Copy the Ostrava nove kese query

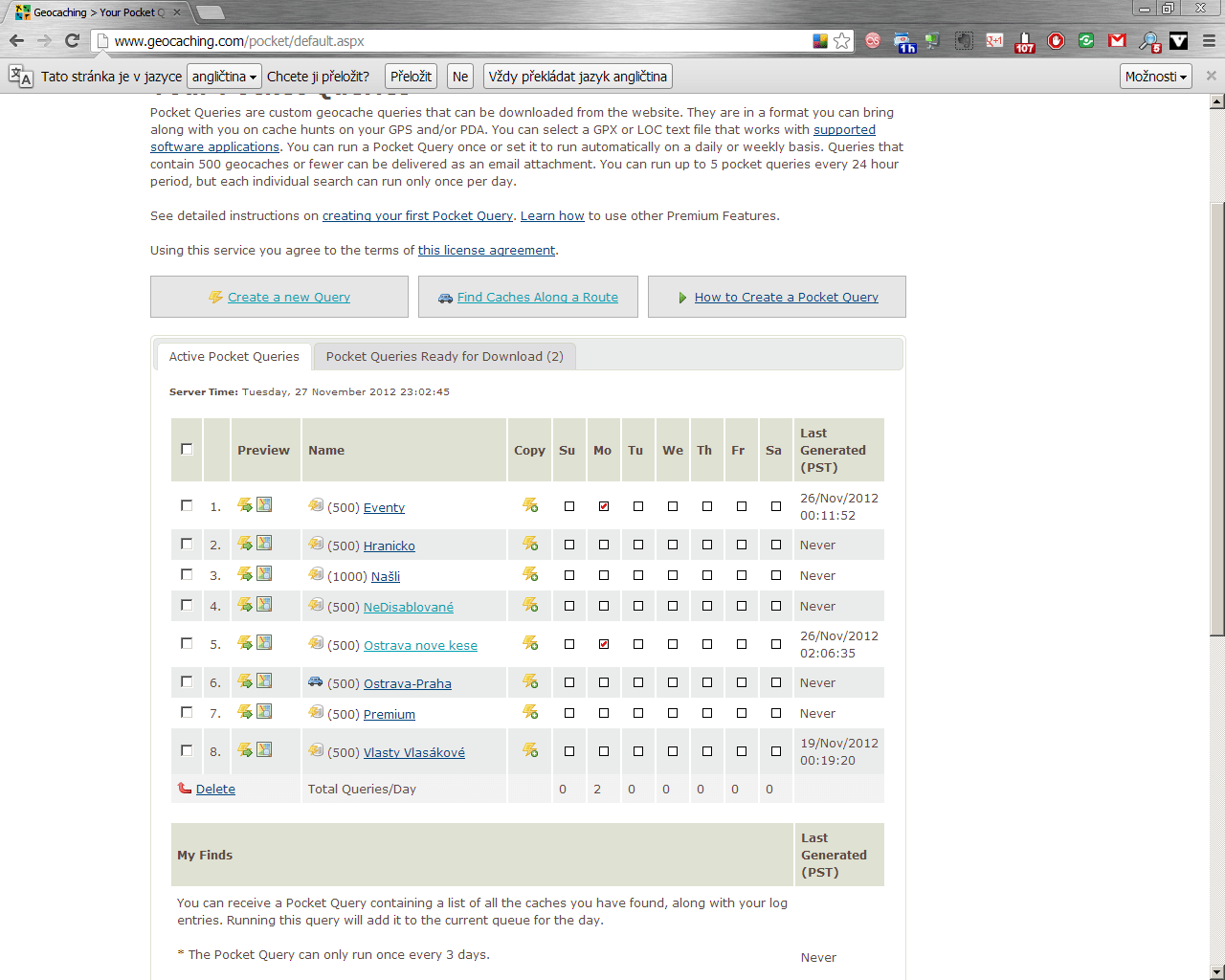530,643
